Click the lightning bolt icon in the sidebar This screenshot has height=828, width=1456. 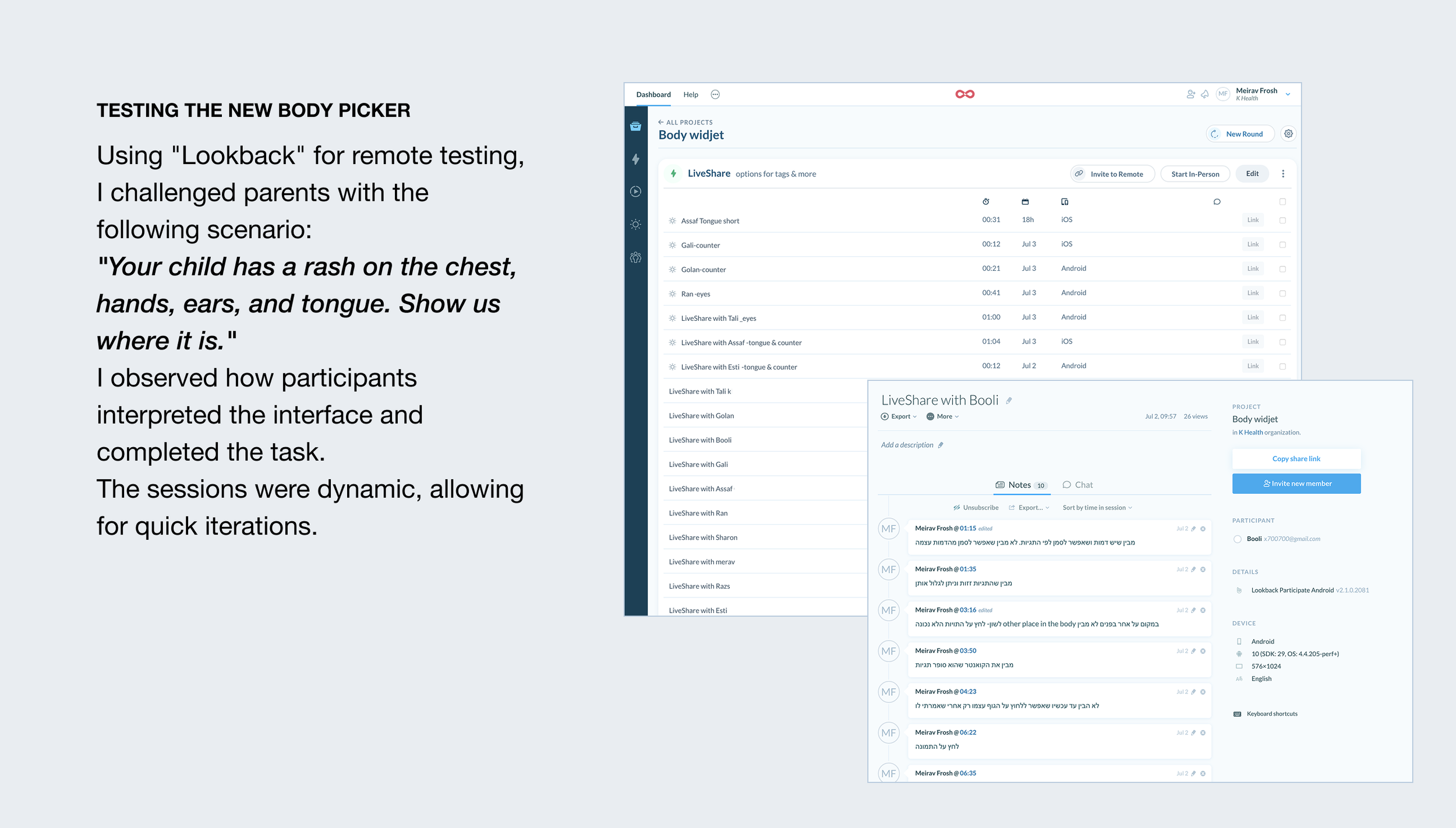coord(635,159)
